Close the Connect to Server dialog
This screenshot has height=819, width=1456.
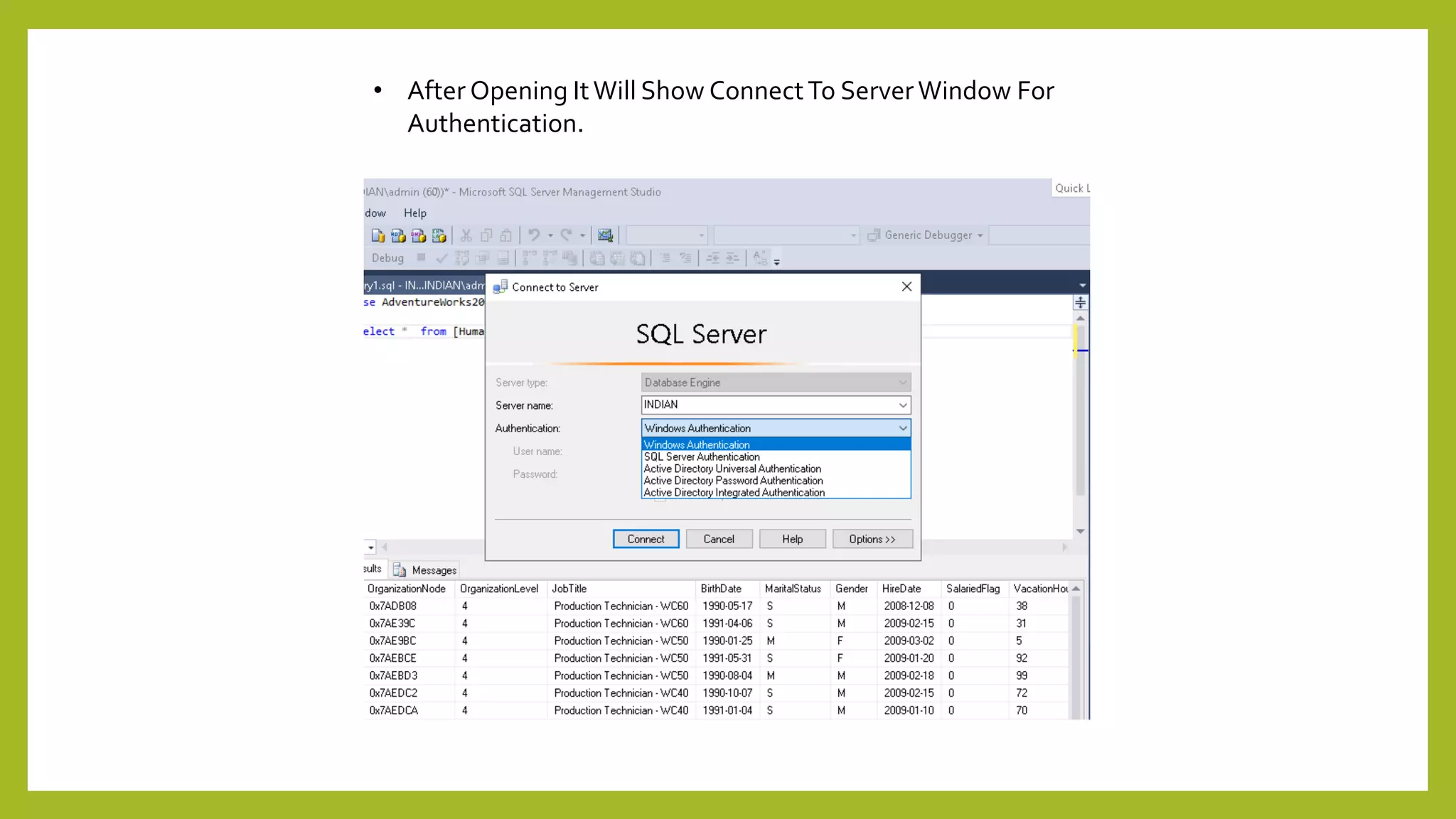(906, 287)
